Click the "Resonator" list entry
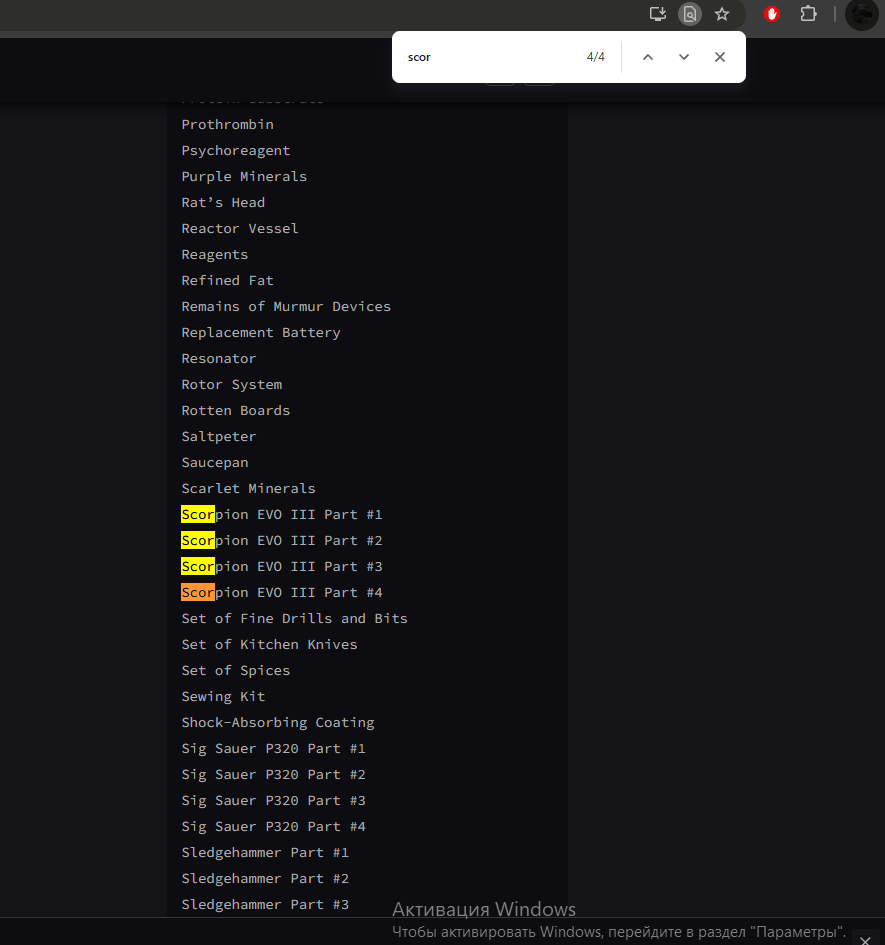885x945 pixels. click(219, 359)
